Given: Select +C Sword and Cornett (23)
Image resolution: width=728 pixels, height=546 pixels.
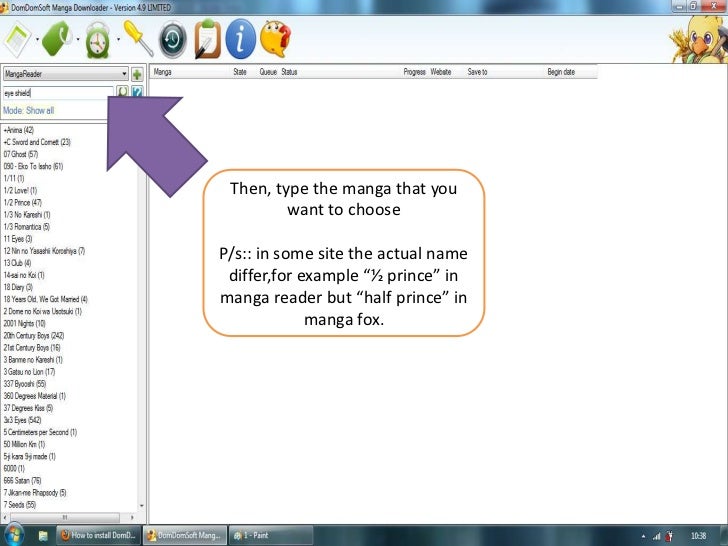Looking at the screenshot, I should click(37, 142).
